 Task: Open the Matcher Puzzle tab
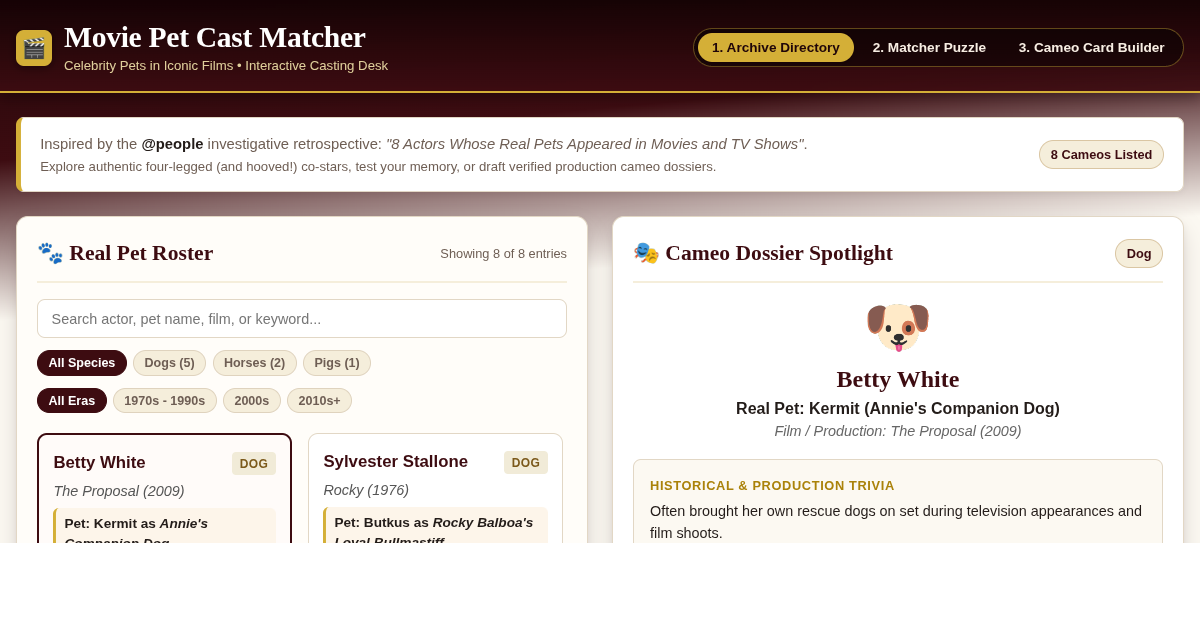(x=929, y=47)
